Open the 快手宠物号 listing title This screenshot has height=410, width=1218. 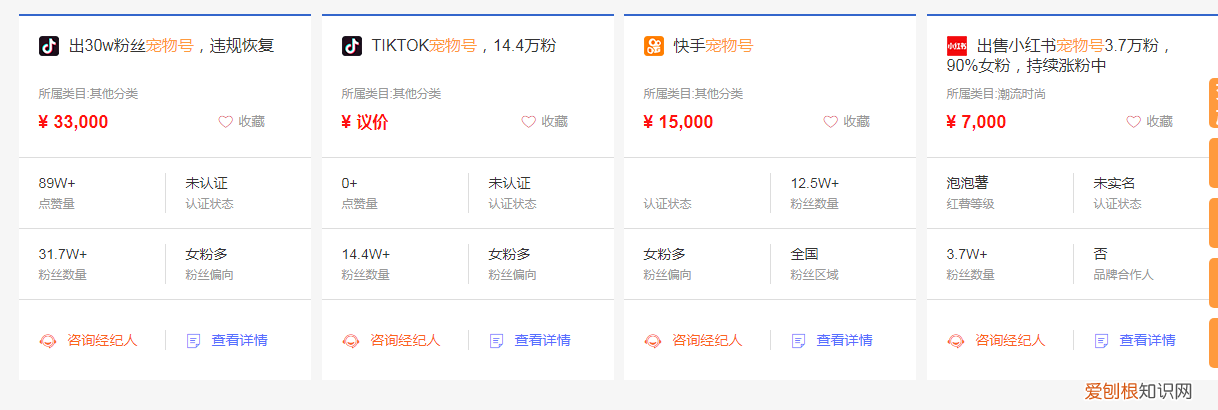pyautogui.click(x=713, y=46)
